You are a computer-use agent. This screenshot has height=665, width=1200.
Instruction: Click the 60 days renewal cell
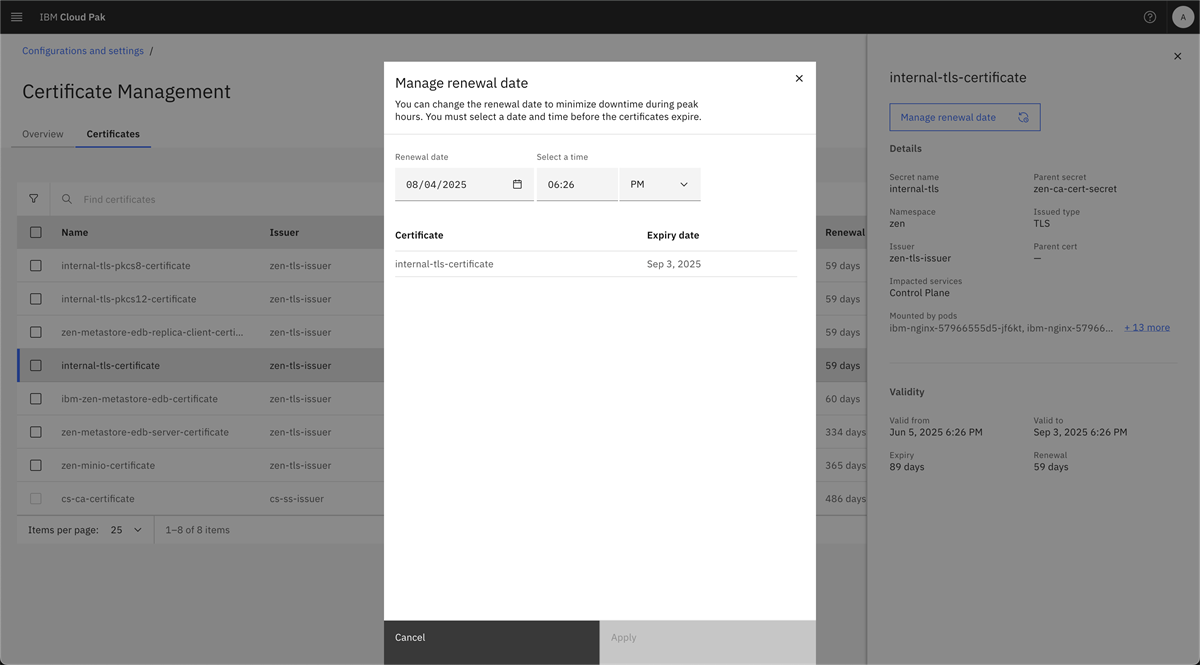[x=843, y=399]
